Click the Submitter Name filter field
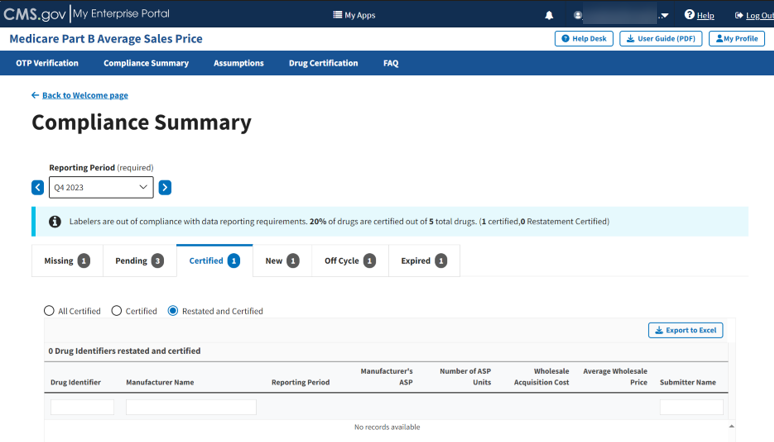The image size is (774, 442). [692, 407]
